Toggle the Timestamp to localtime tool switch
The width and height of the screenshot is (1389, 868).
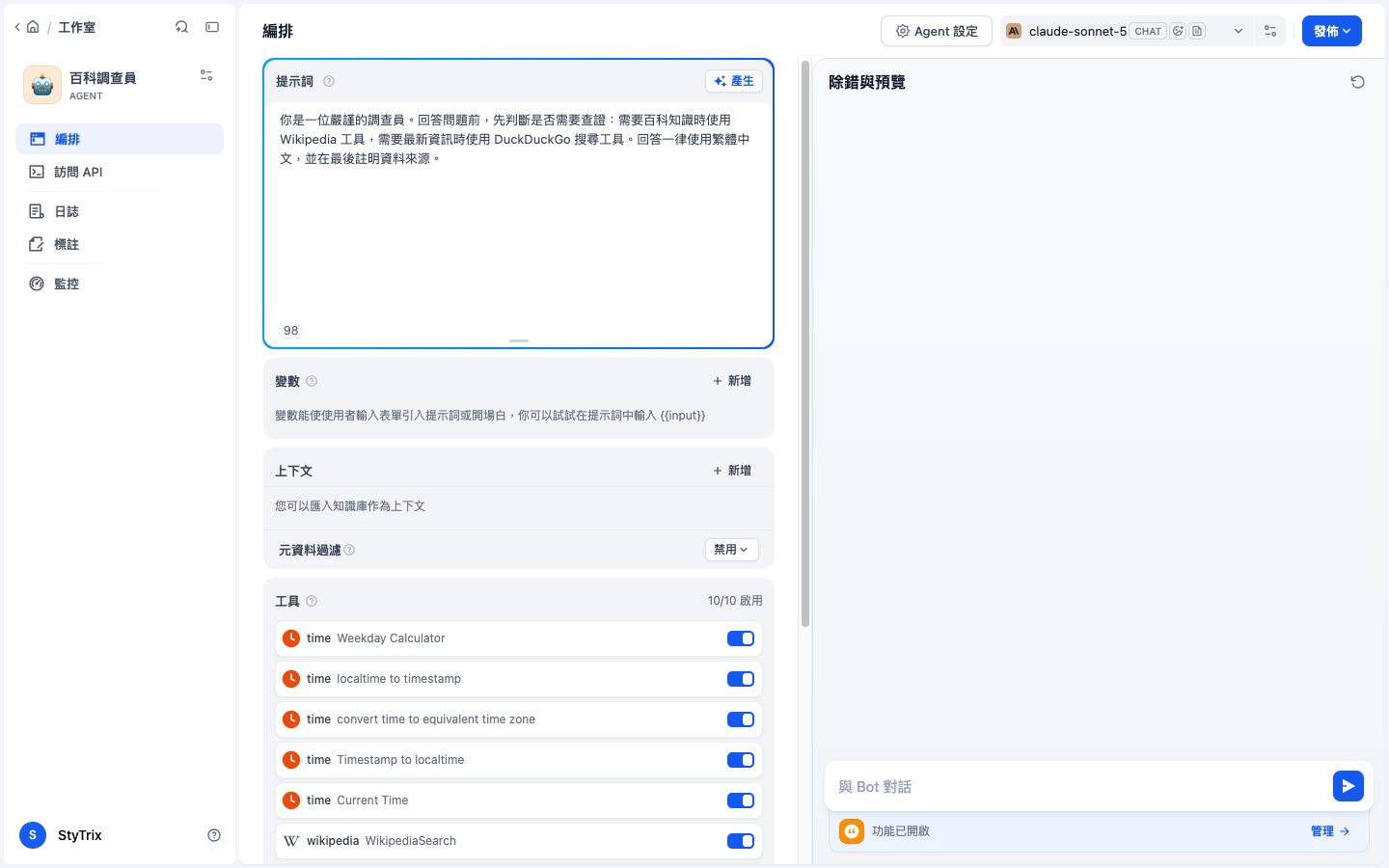(x=741, y=760)
